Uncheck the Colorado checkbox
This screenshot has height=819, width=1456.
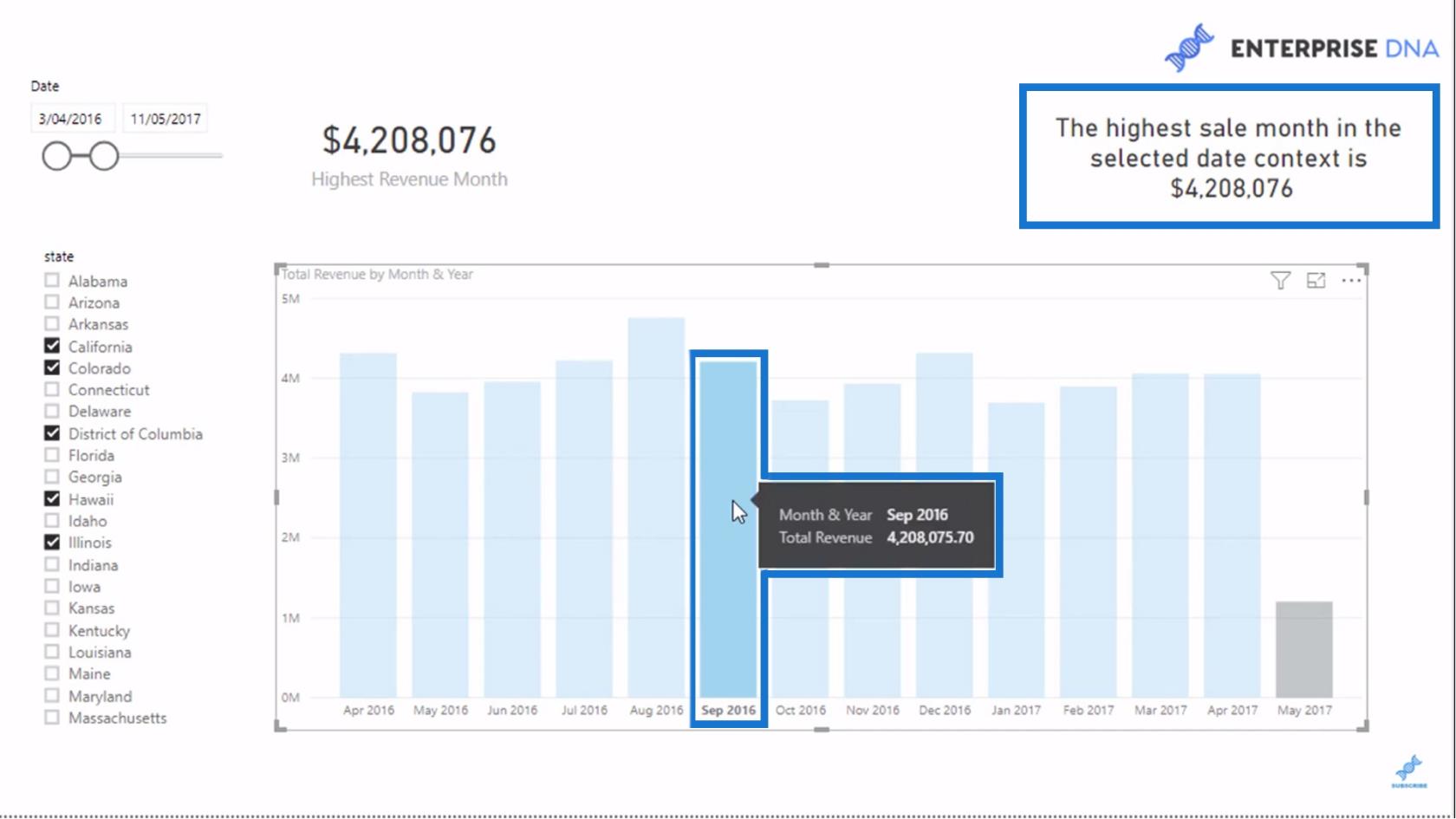click(x=52, y=367)
